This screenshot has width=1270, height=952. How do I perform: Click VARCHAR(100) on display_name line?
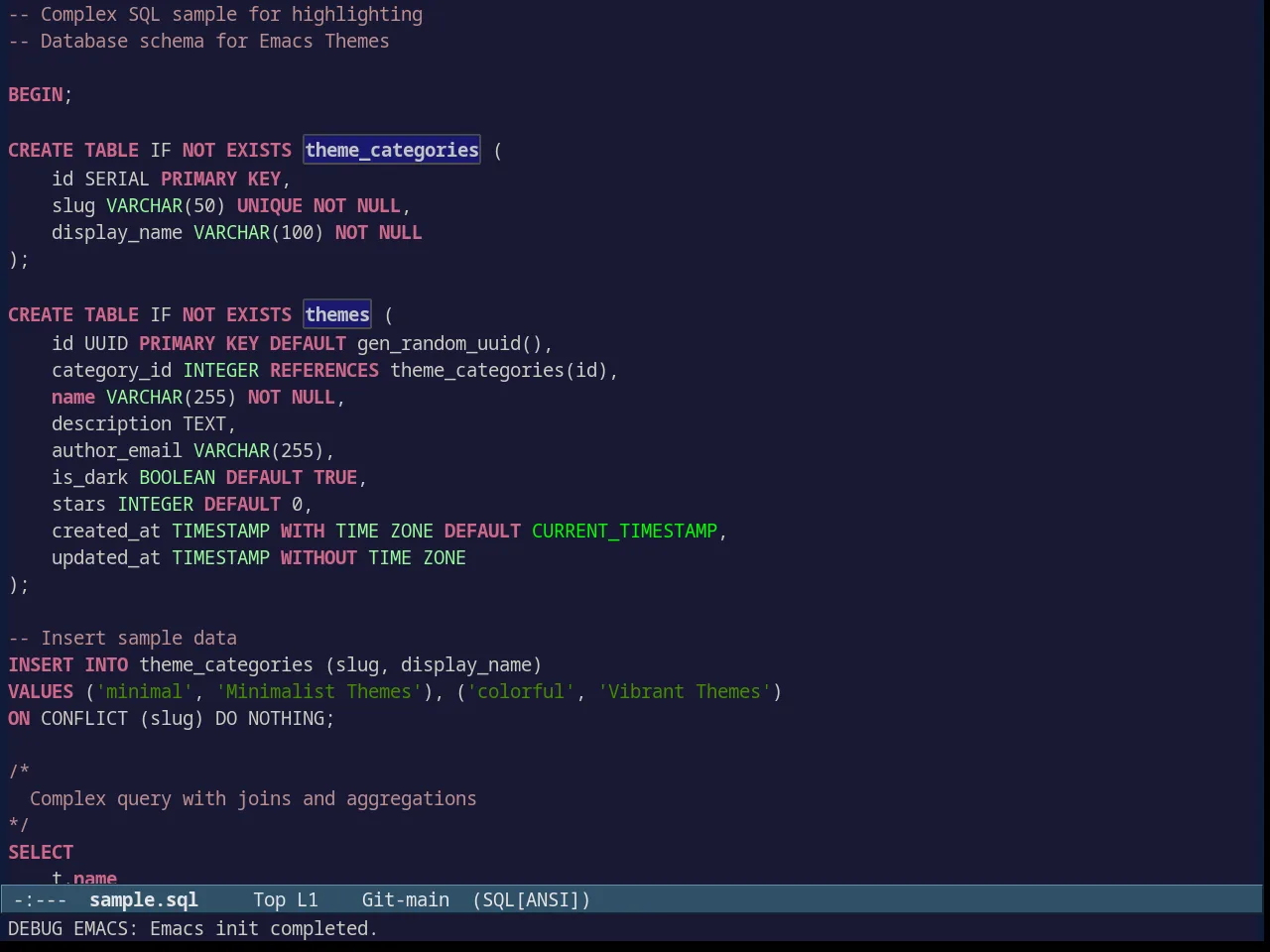[x=259, y=232]
